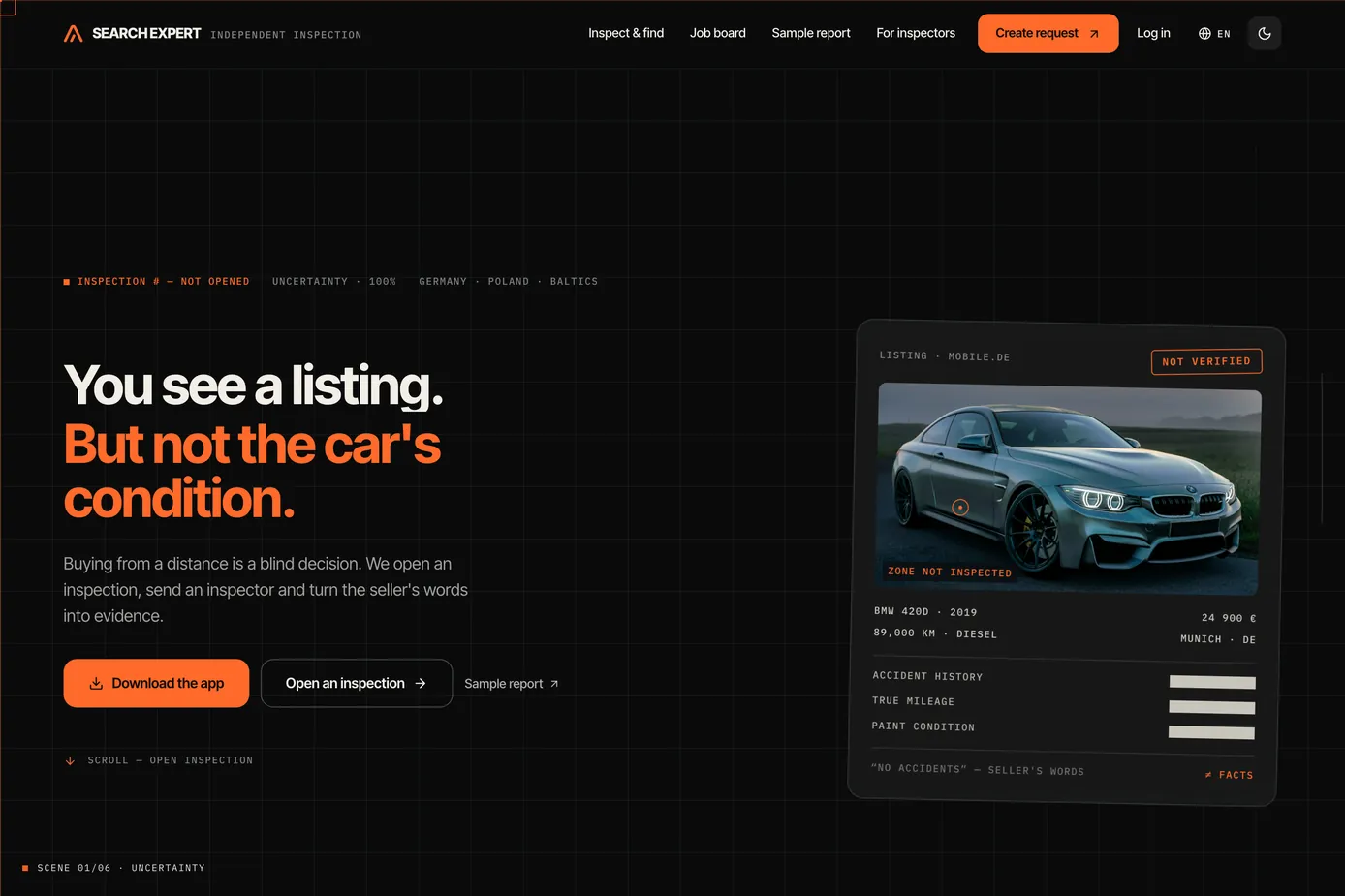Click SCENE 01/06 · UNCERTAINTY indicator

114,868
